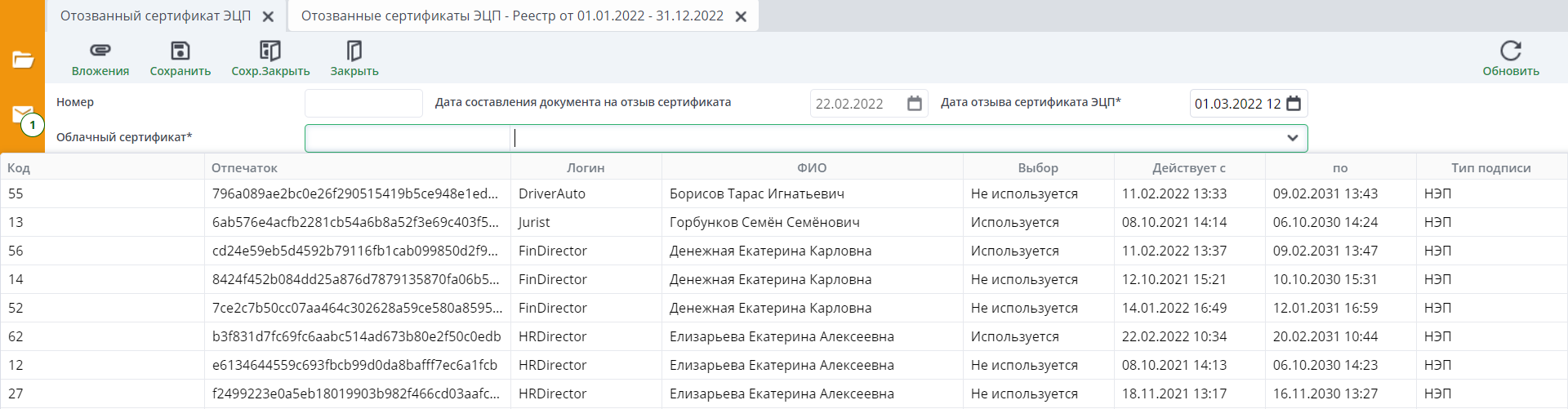Sort by the Тип подписи column header
The height and width of the screenshot is (409, 1568).
tap(1491, 168)
